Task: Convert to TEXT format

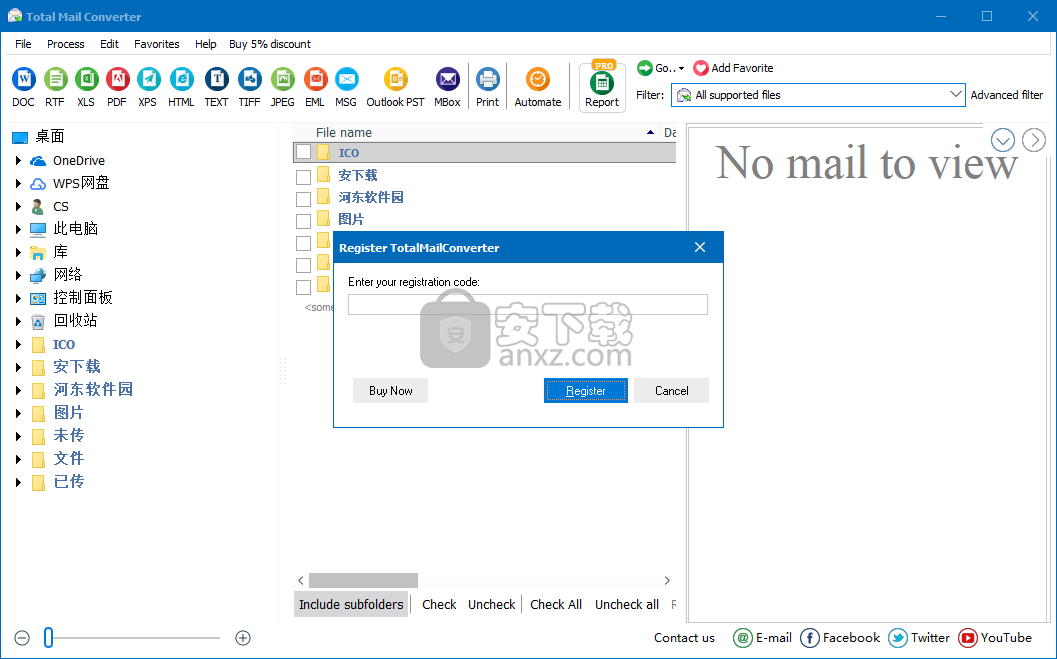Action: (x=216, y=87)
